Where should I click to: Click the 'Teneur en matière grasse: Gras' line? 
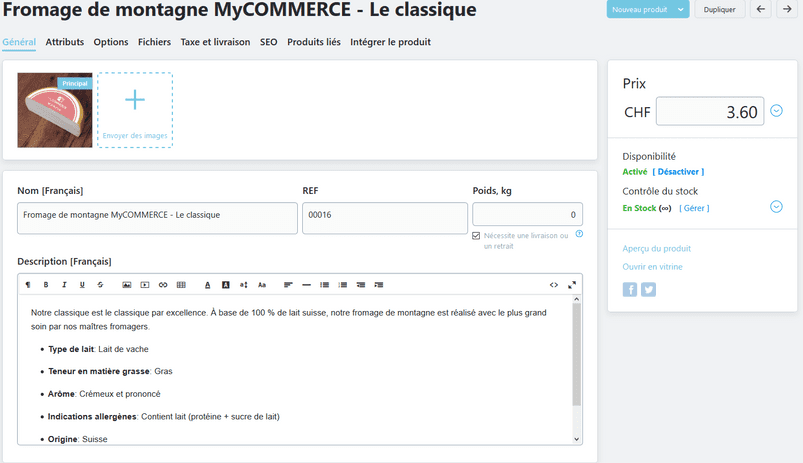(x=110, y=371)
